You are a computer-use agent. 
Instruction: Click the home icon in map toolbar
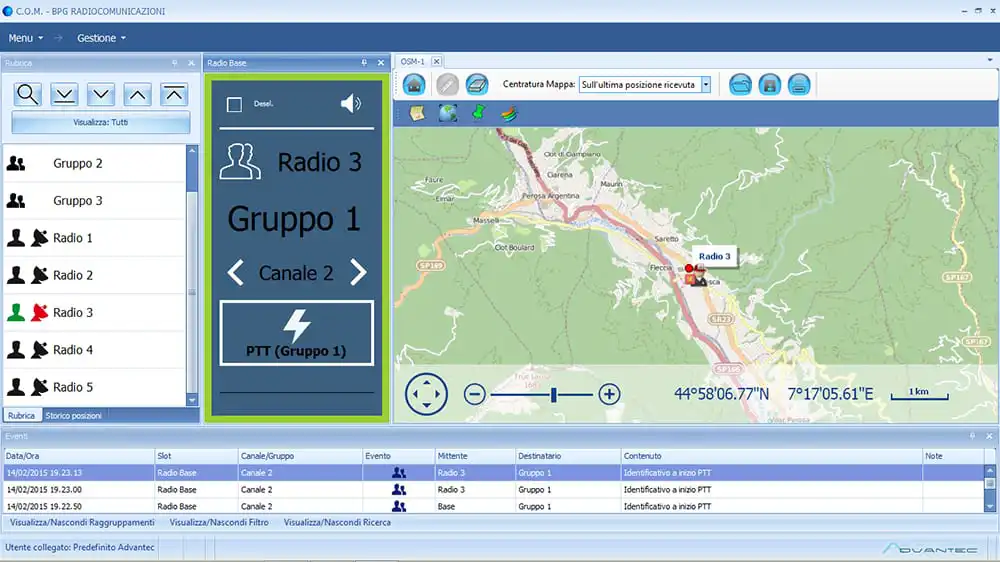pyautogui.click(x=414, y=85)
